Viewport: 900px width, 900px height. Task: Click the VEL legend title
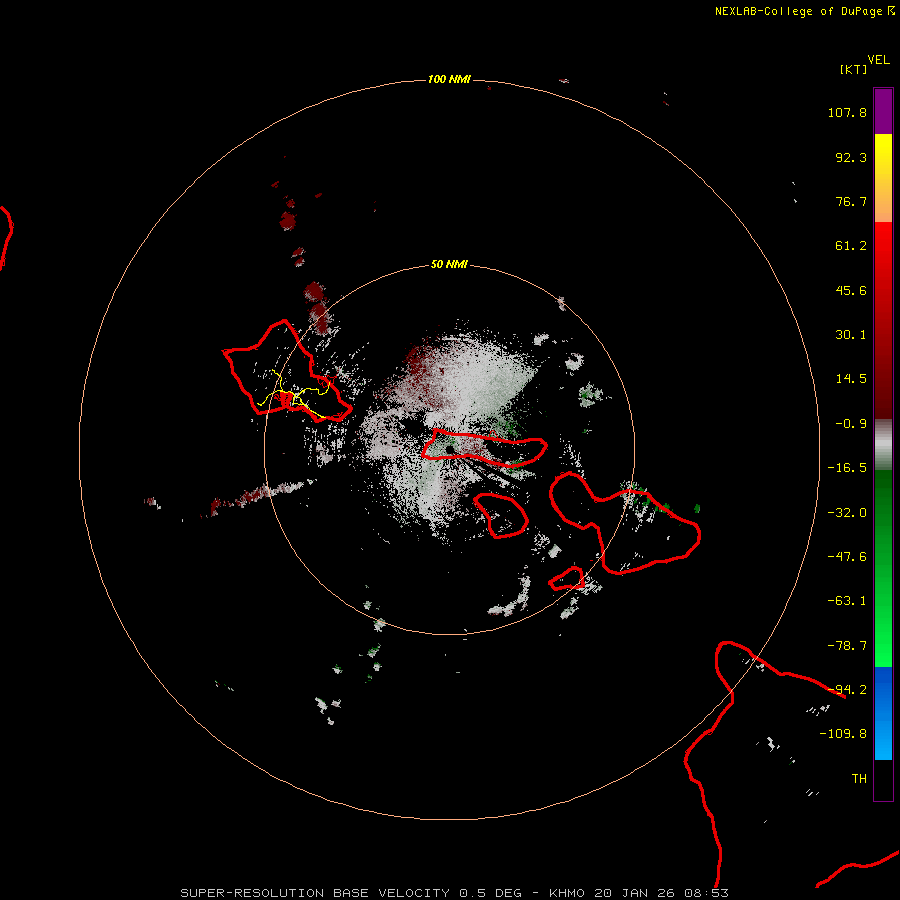[878, 60]
